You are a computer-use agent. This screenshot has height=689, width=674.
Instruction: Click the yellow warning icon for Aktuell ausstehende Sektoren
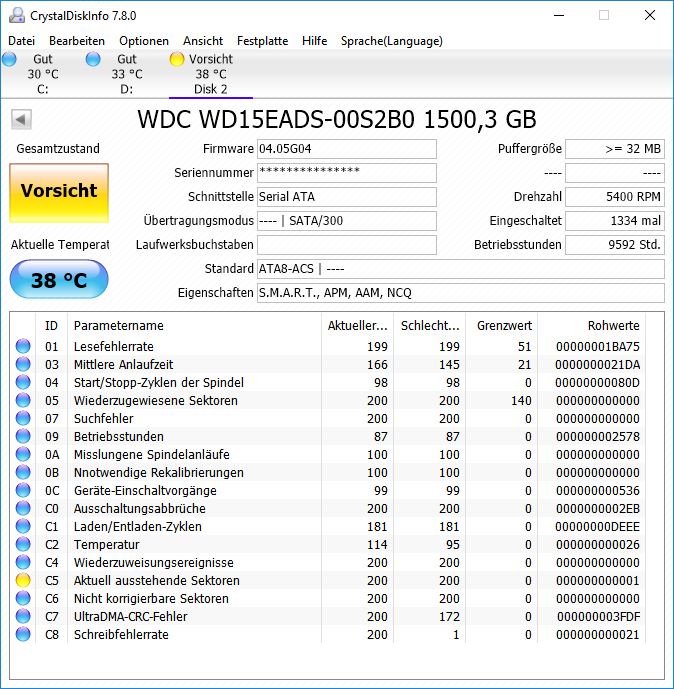(23, 580)
